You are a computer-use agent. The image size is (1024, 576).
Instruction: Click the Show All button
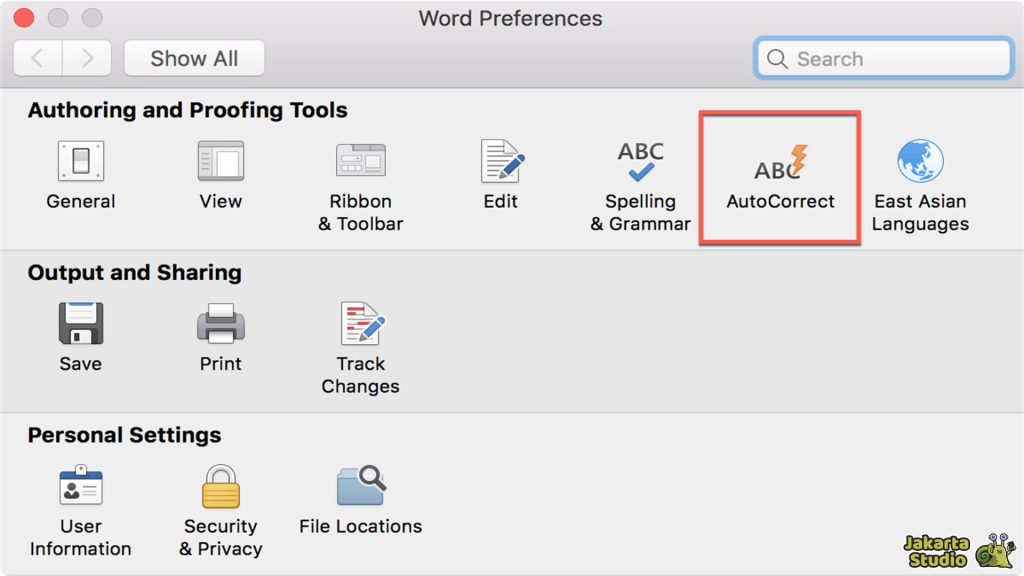coord(194,58)
